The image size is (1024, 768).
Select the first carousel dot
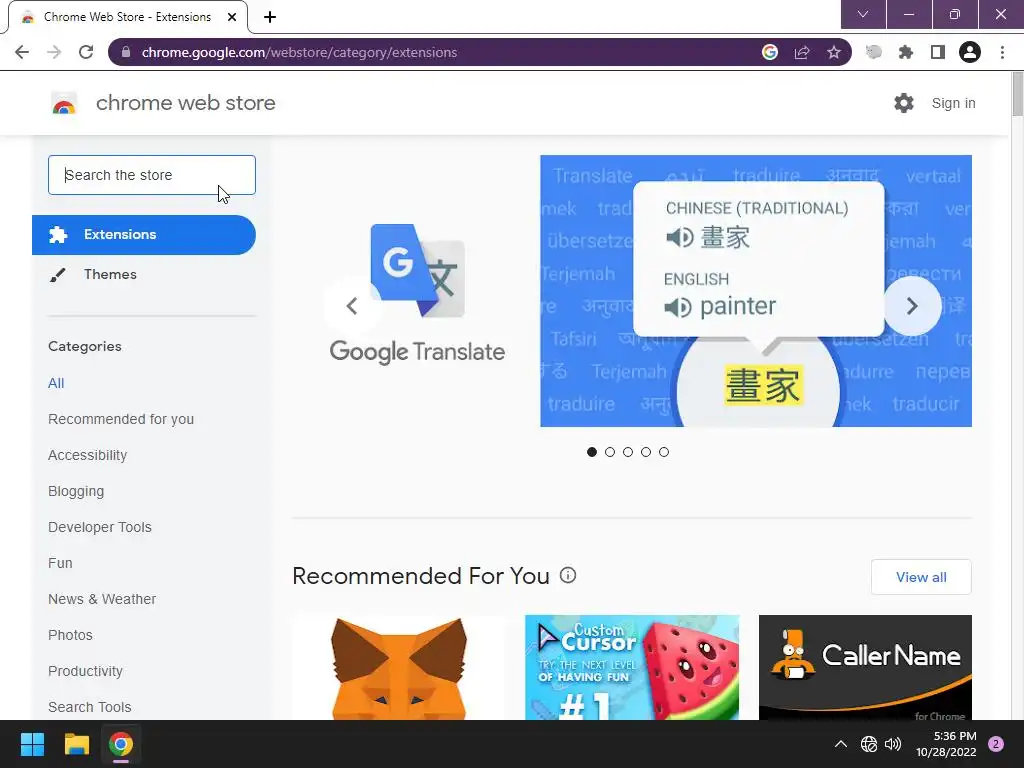592,452
